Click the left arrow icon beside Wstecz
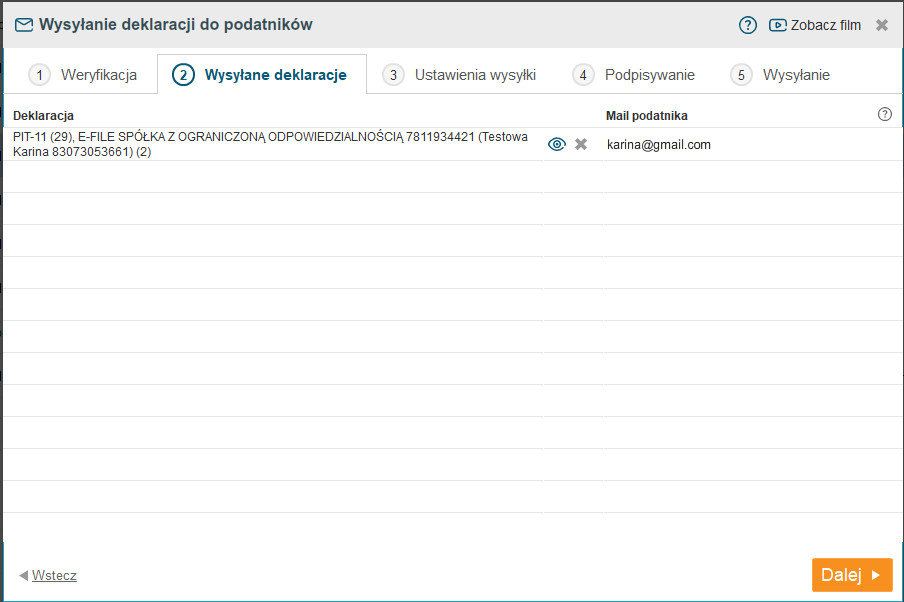Viewport: 904px width, 602px height. point(23,576)
